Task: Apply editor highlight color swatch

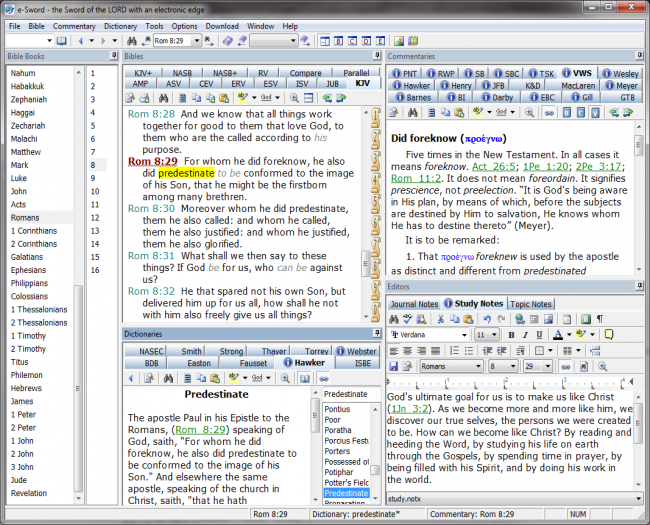Action: point(581,335)
